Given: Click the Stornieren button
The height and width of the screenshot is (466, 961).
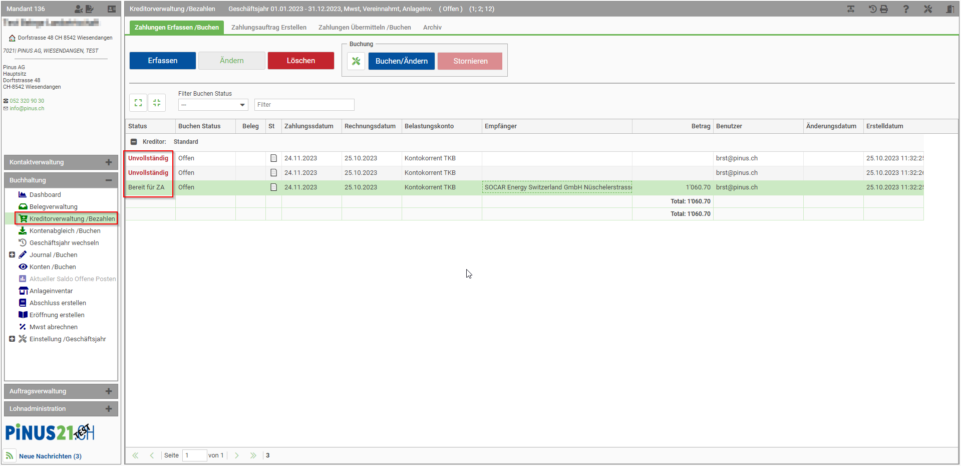Looking at the screenshot, I should click(x=470, y=61).
